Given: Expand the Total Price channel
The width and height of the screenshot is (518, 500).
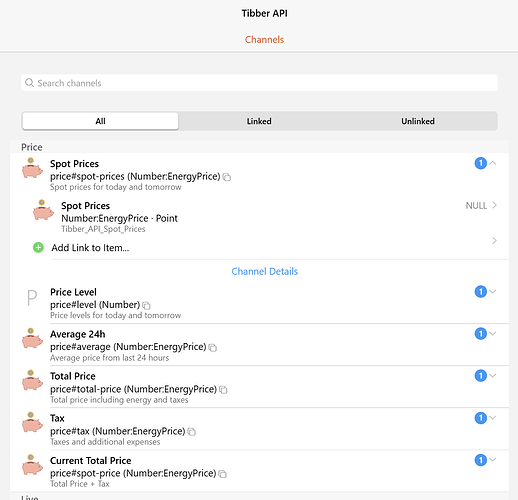Looking at the screenshot, I should 493,376.
